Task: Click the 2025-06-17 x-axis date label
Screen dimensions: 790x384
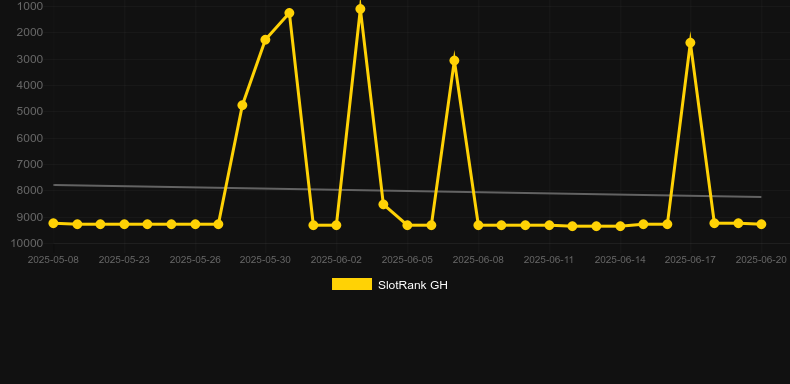Action: click(690, 260)
